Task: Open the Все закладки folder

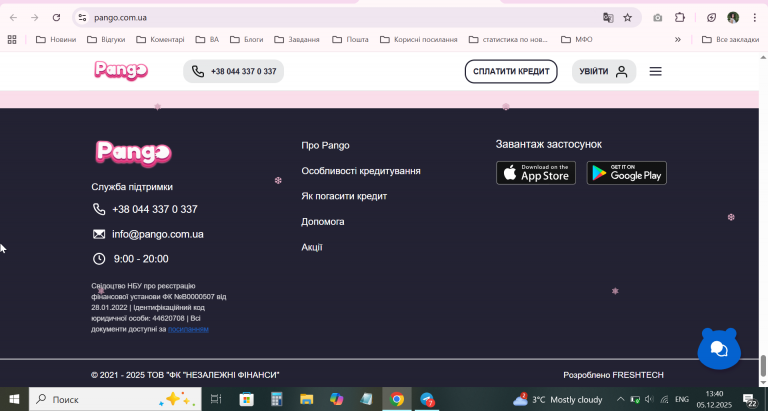Action: coord(730,40)
